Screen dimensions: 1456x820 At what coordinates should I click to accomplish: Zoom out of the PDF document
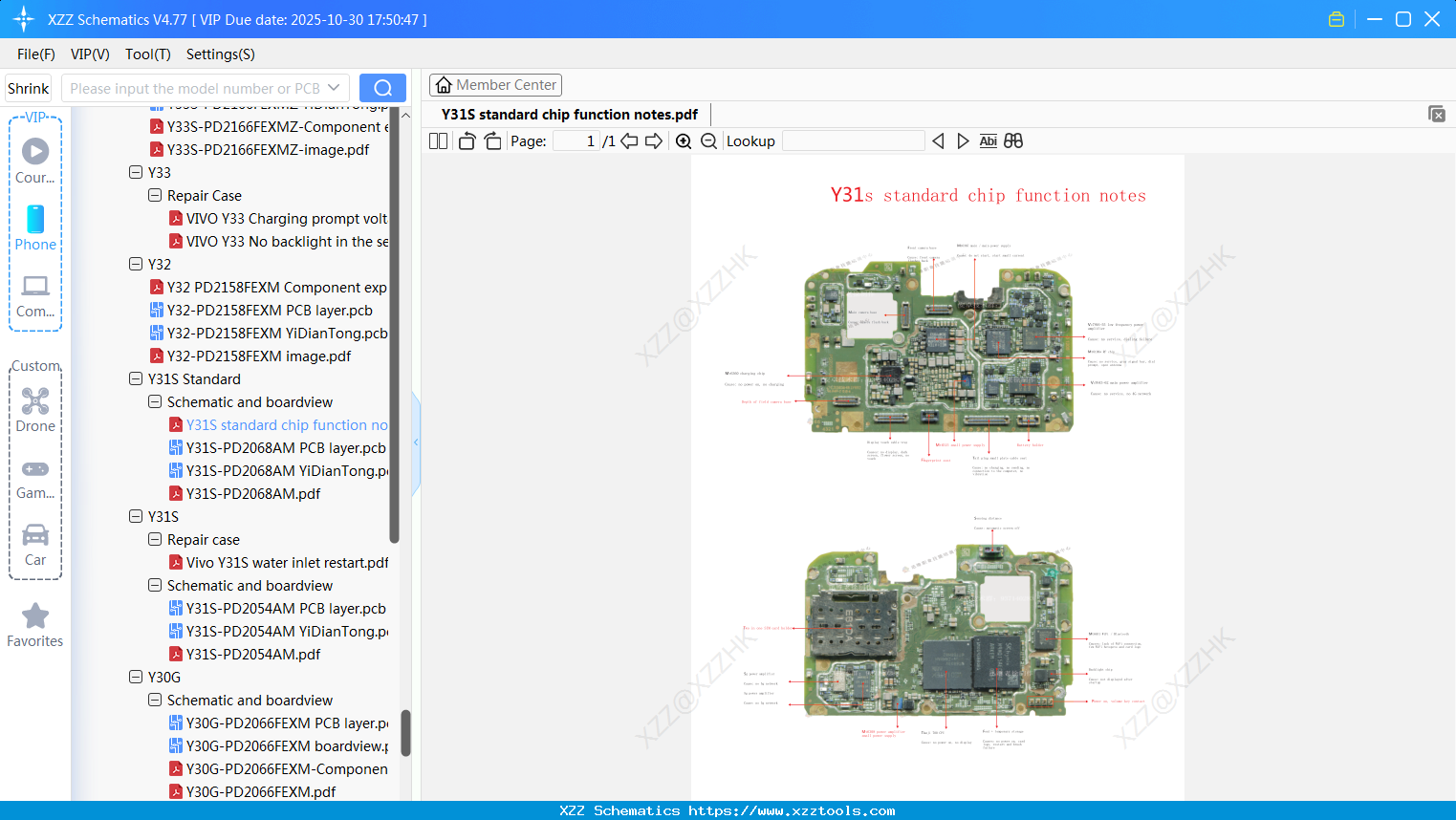tap(708, 140)
